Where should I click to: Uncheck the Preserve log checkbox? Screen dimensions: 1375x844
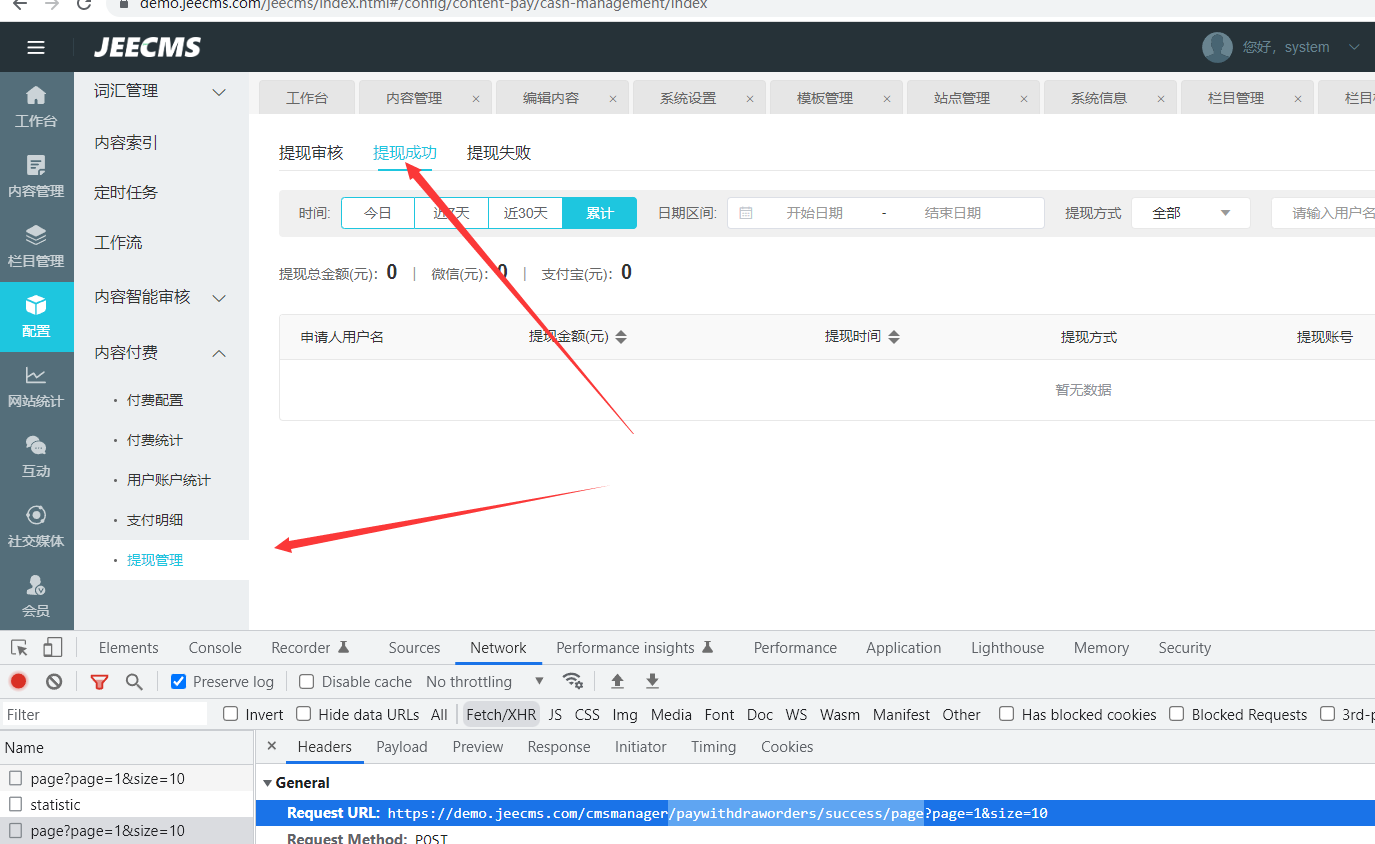(x=179, y=681)
